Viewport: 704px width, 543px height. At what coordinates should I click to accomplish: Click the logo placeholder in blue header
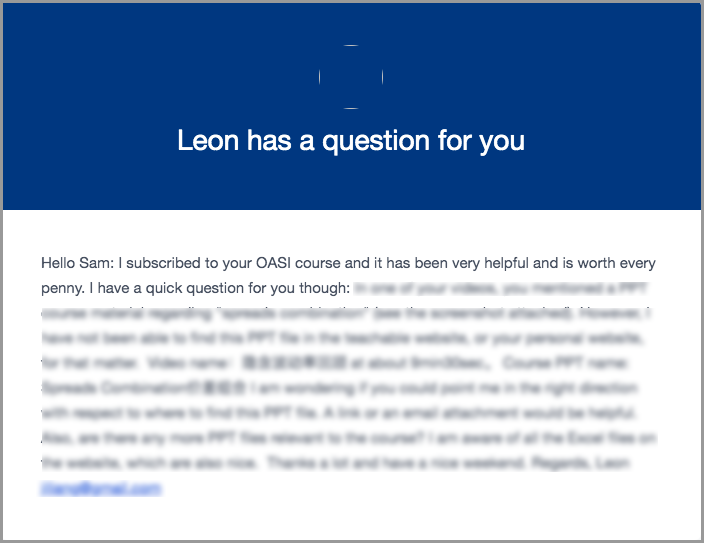coord(351,77)
